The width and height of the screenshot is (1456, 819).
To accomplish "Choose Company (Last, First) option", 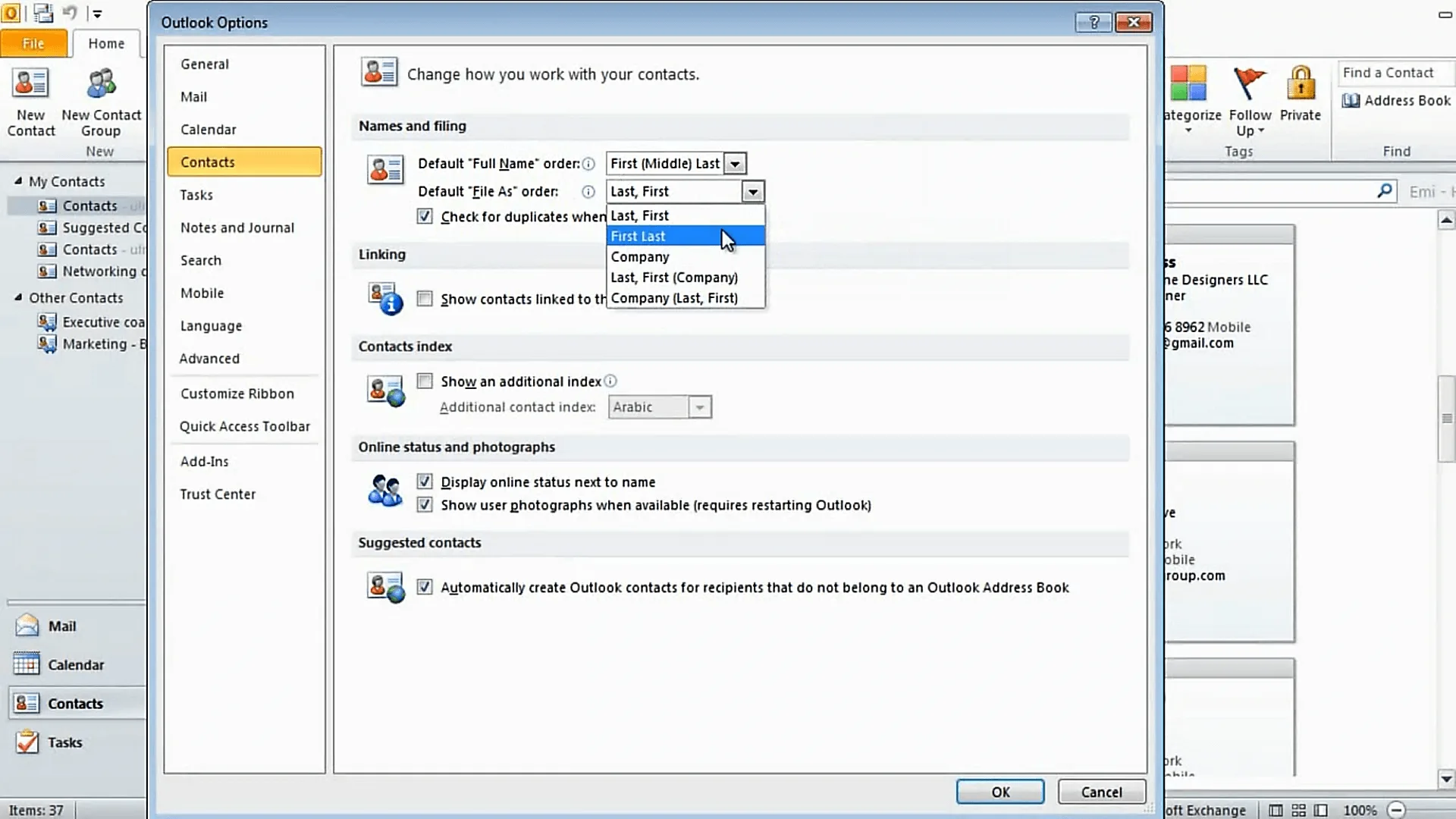I will 686,298.
